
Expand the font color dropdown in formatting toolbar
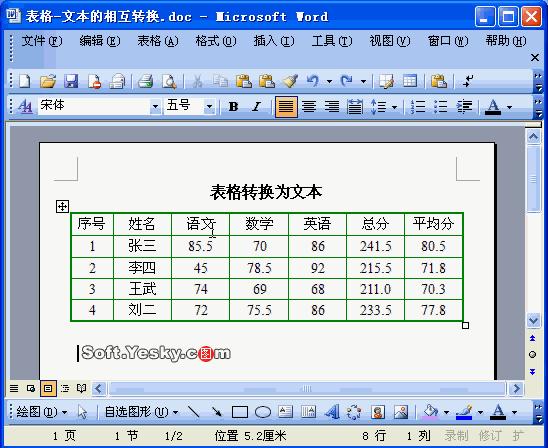tap(509, 107)
